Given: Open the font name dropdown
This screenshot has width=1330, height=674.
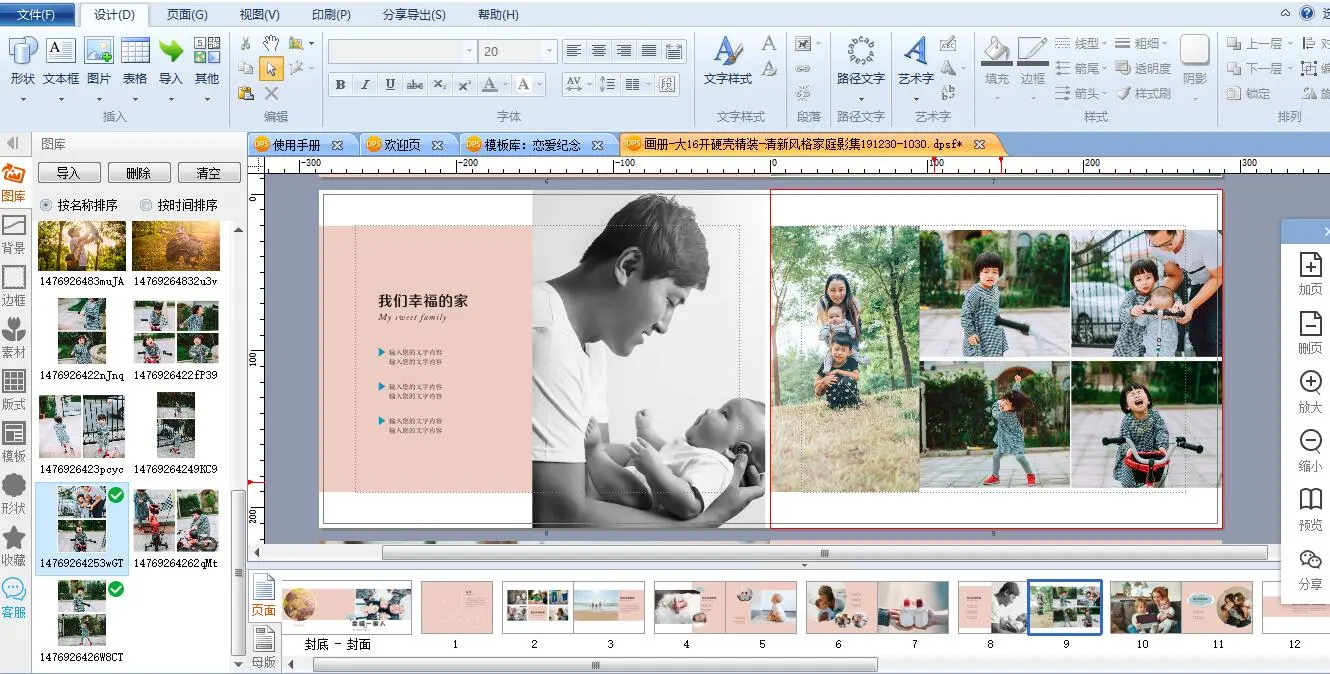Looking at the screenshot, I should pos(469,51).
